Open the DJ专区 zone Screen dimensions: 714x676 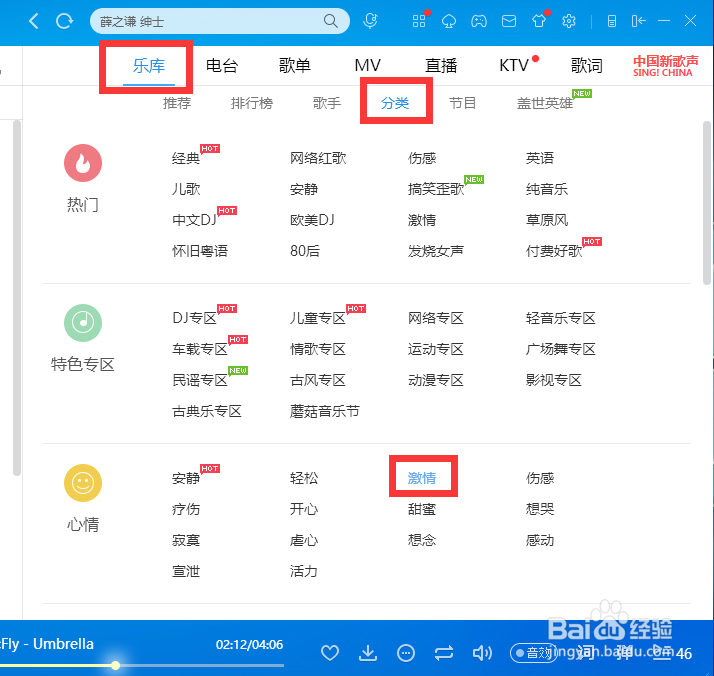tap(194, 318)
